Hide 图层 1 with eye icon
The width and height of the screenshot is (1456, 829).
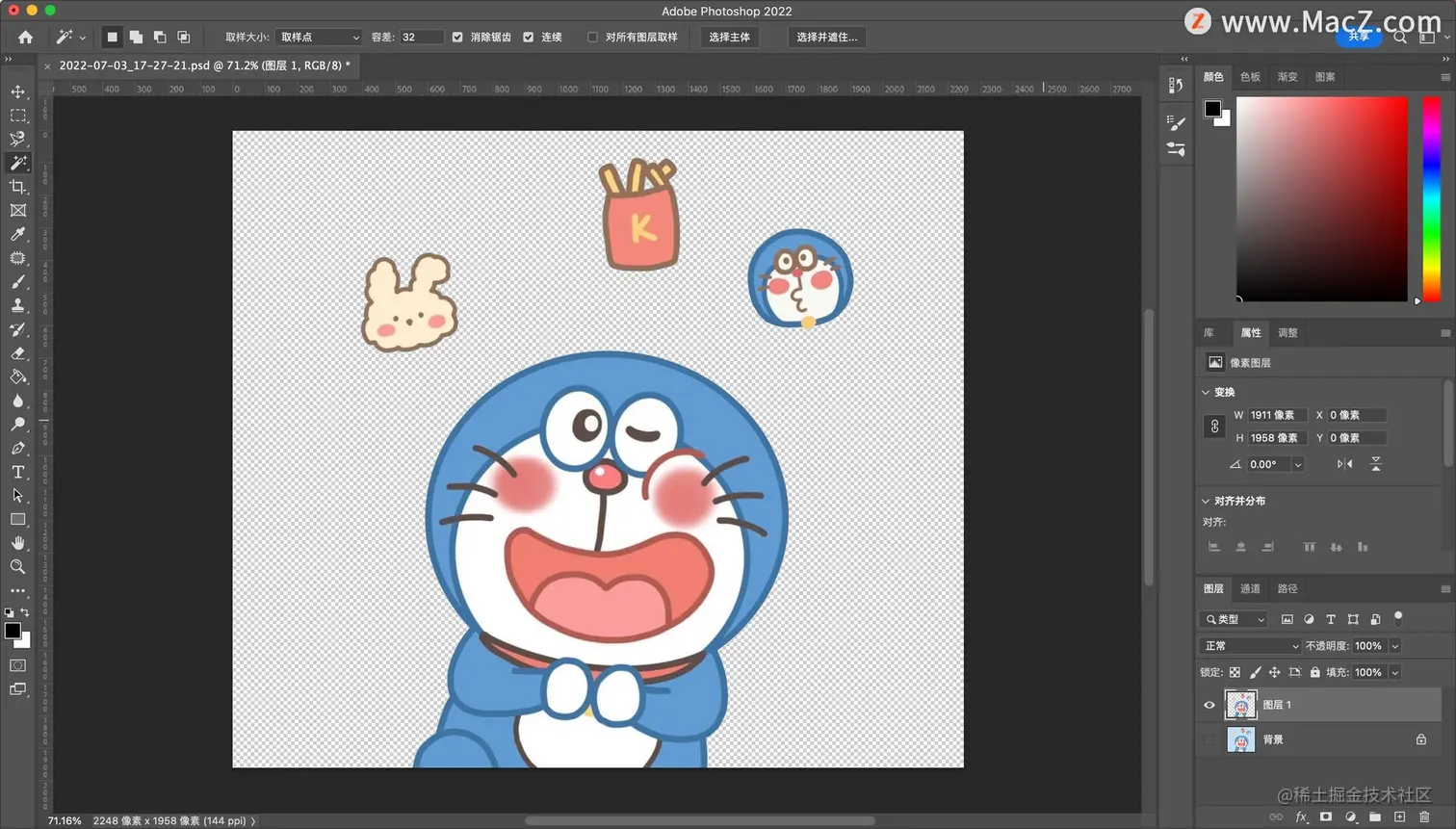[1209, 705]
